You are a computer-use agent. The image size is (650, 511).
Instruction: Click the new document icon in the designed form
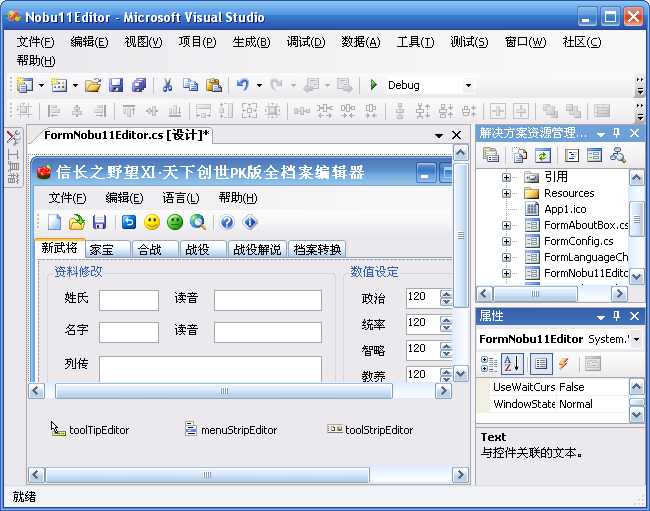click(54, 223)
